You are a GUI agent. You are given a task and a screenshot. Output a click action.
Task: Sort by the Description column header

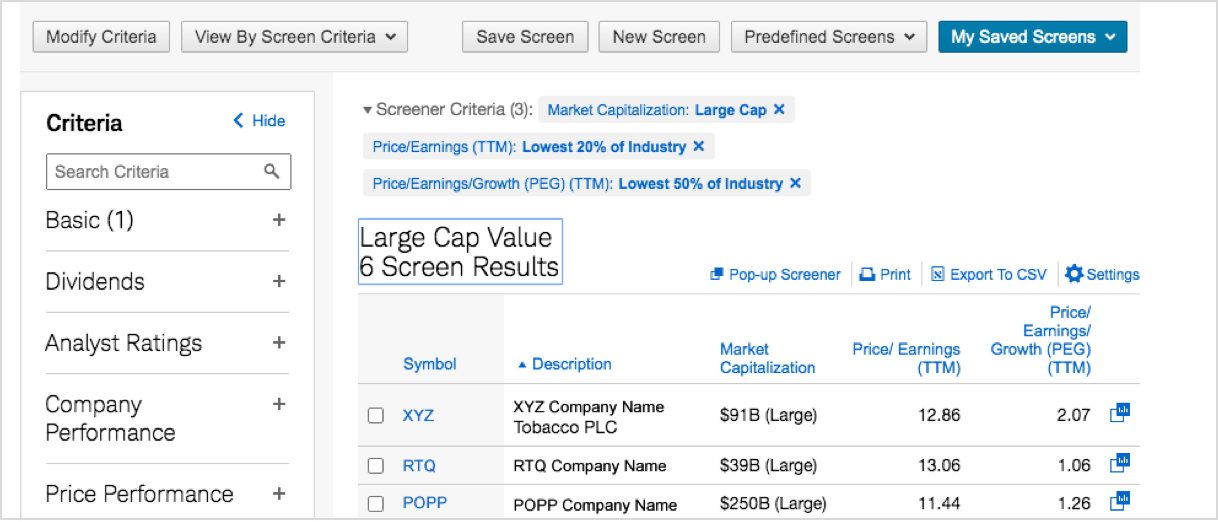571,364
